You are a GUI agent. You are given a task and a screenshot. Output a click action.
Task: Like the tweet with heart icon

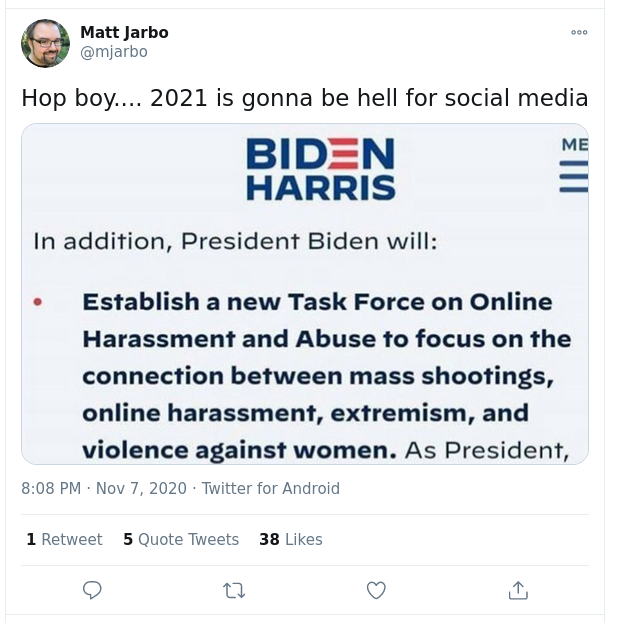pos(376,590)
